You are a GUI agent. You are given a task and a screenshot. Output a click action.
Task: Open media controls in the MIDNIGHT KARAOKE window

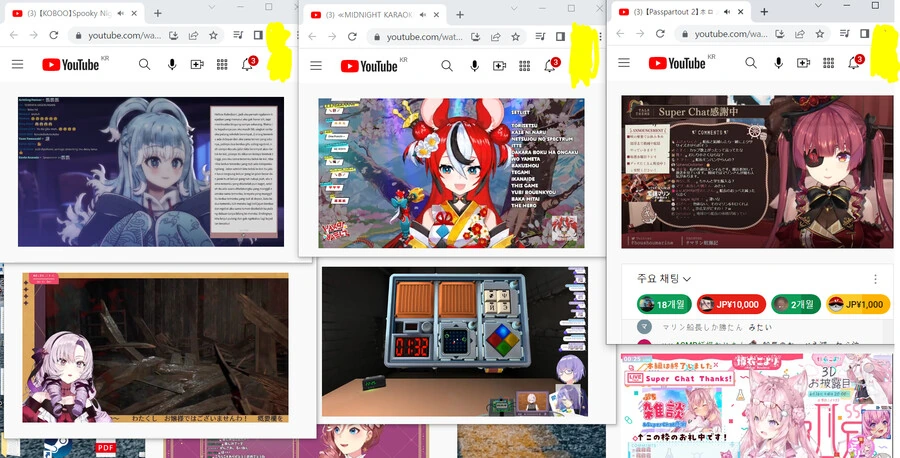pos(540,37)
